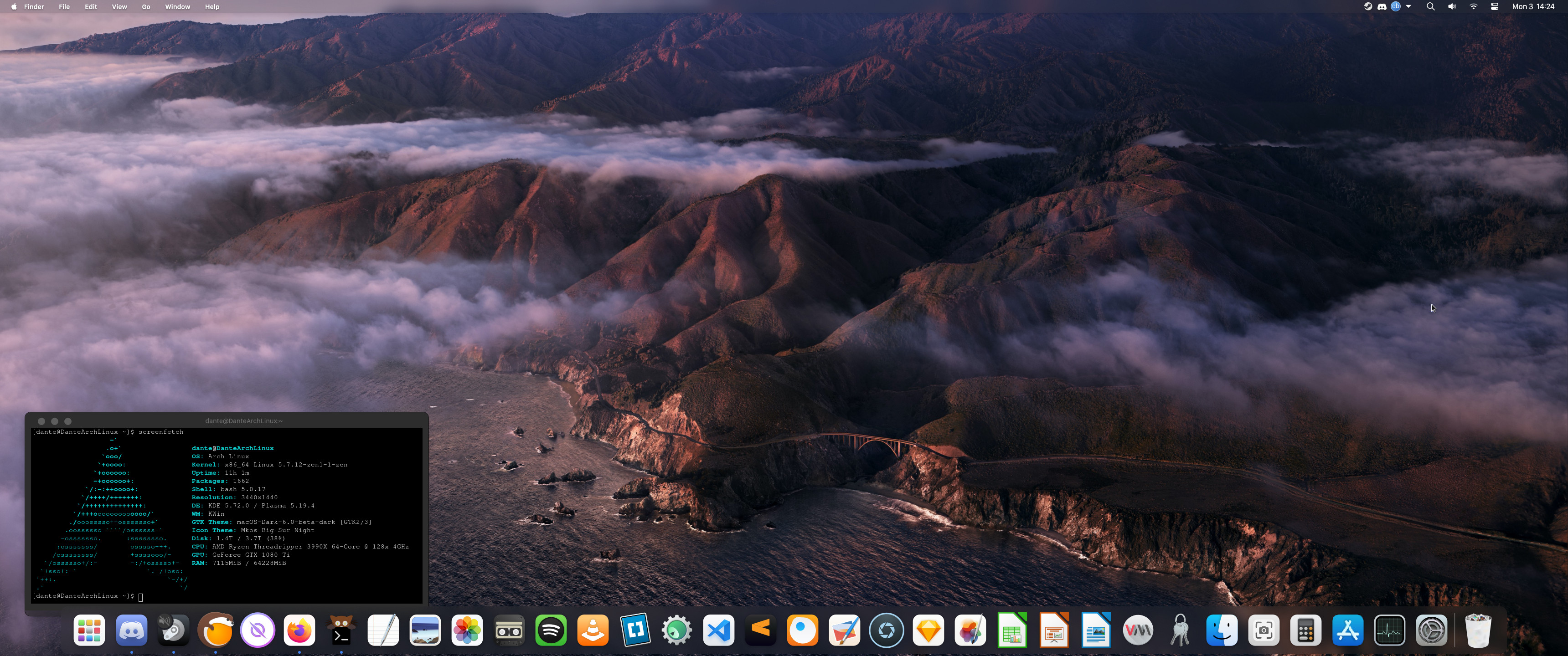Click the qBittorrent tray icon

1396,7
